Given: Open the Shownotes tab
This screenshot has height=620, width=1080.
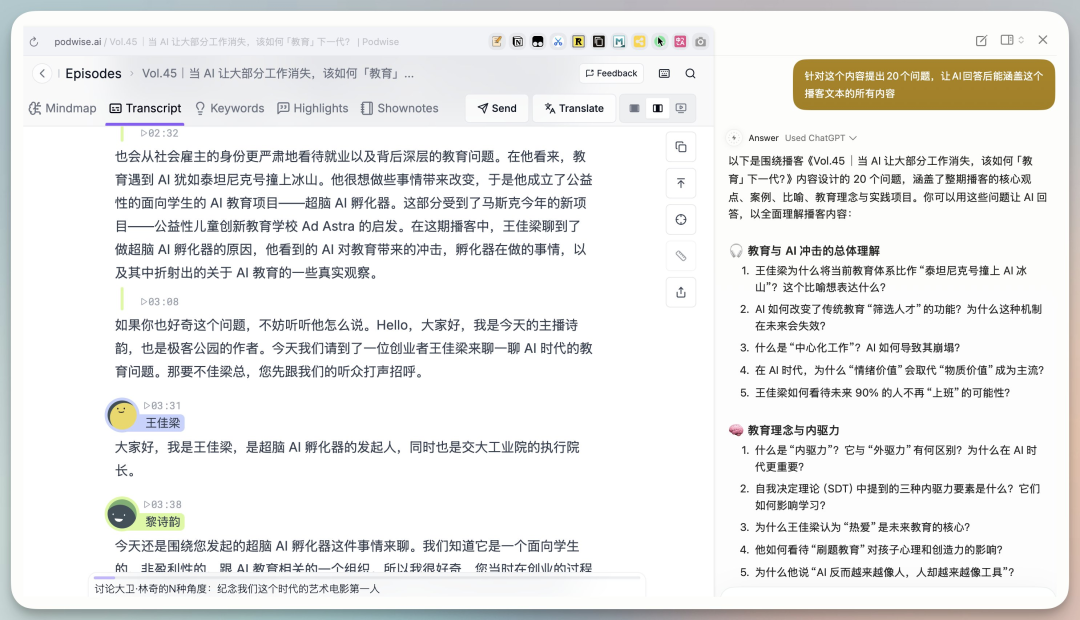Looking at the screenshot, I should 400,108.
